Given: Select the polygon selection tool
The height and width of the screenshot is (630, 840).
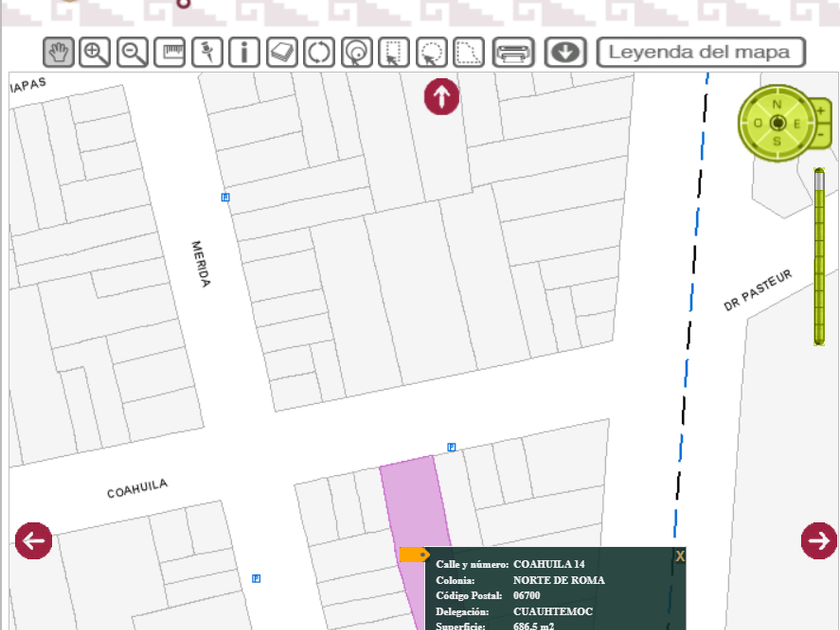Looking at the screenshot, I should 469,52.
